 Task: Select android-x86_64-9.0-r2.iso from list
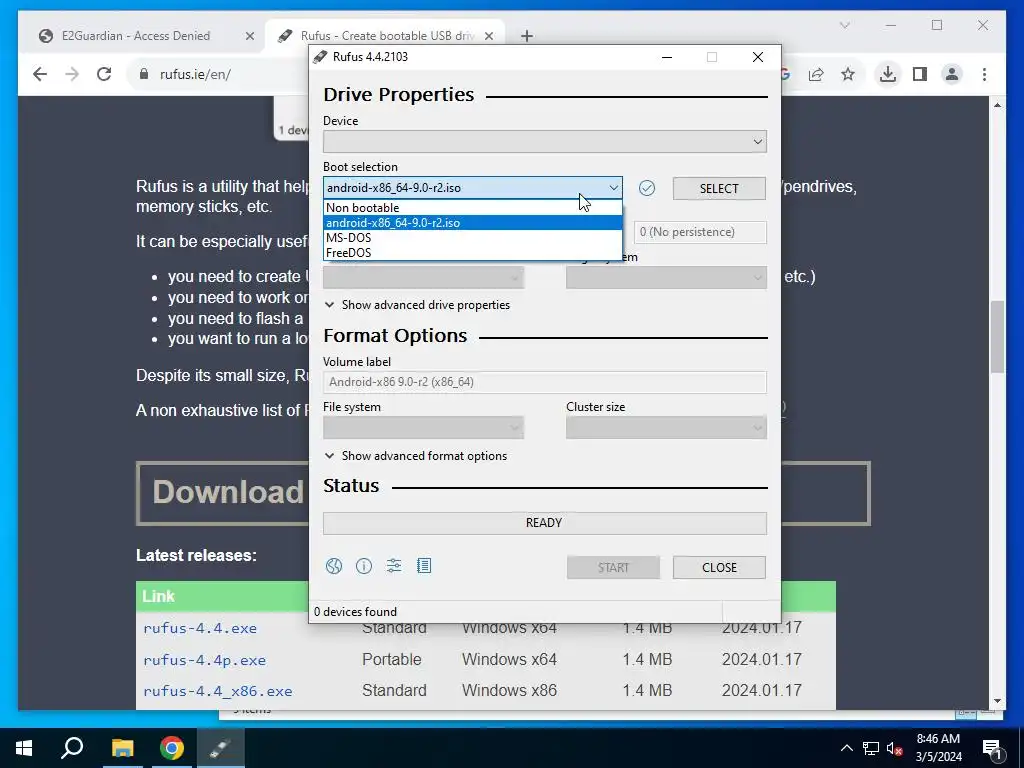[x=473, y=223]
